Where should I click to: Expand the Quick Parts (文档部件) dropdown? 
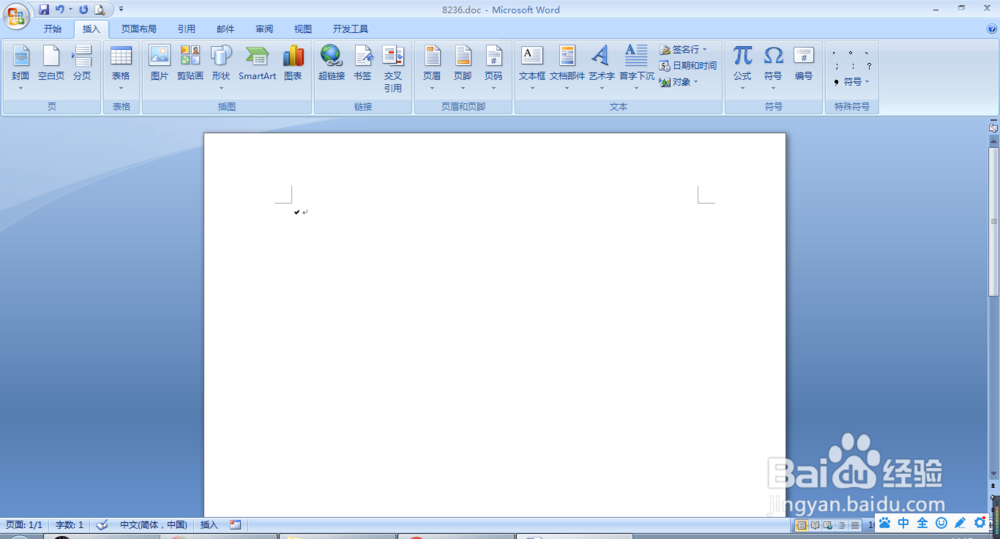point(567,88)
